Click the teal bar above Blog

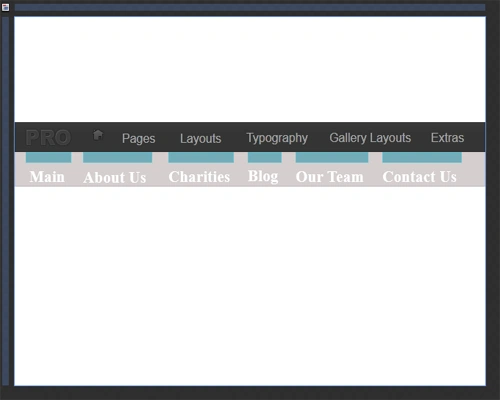[x=265, y=157]
